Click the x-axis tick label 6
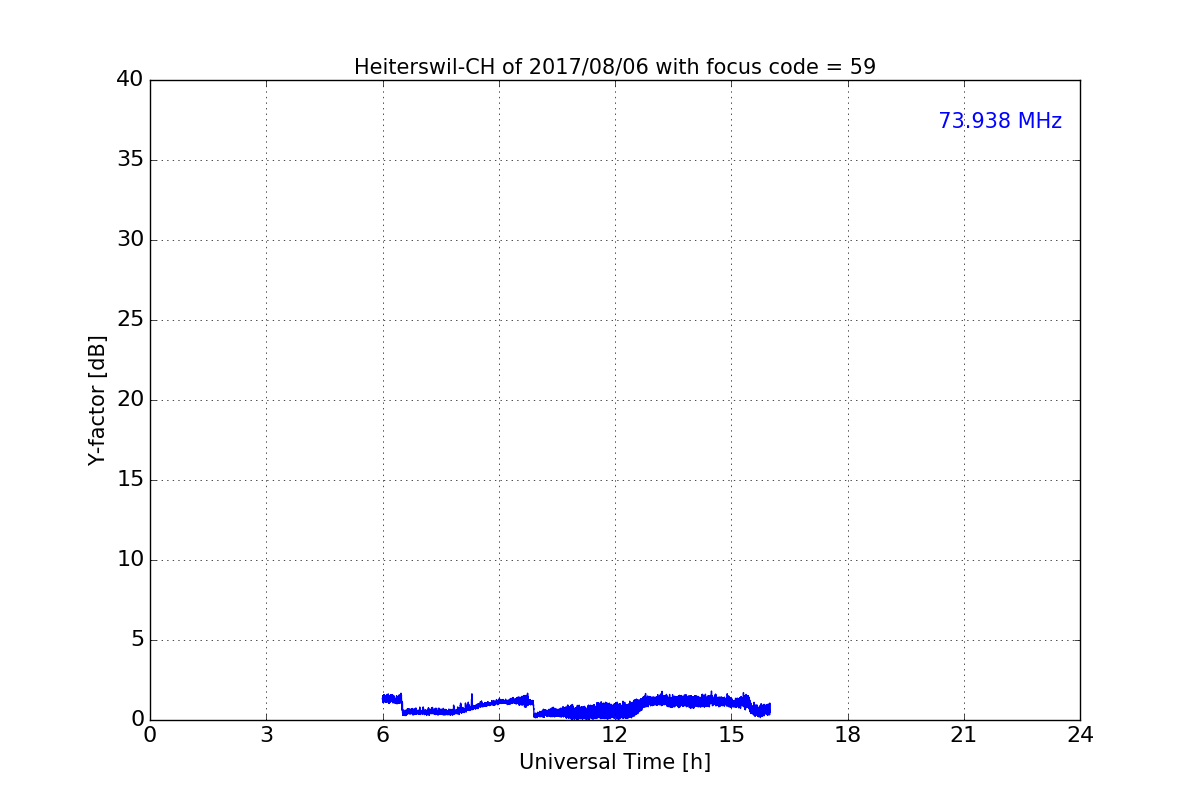The image size is (1200, 800). pos(382,735)
